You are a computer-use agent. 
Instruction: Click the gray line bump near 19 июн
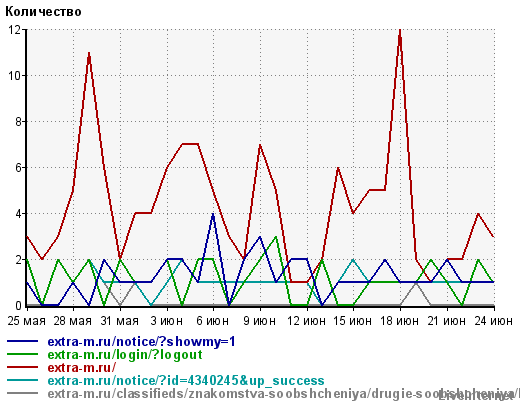pyautogui.click(x=416, y=283)
